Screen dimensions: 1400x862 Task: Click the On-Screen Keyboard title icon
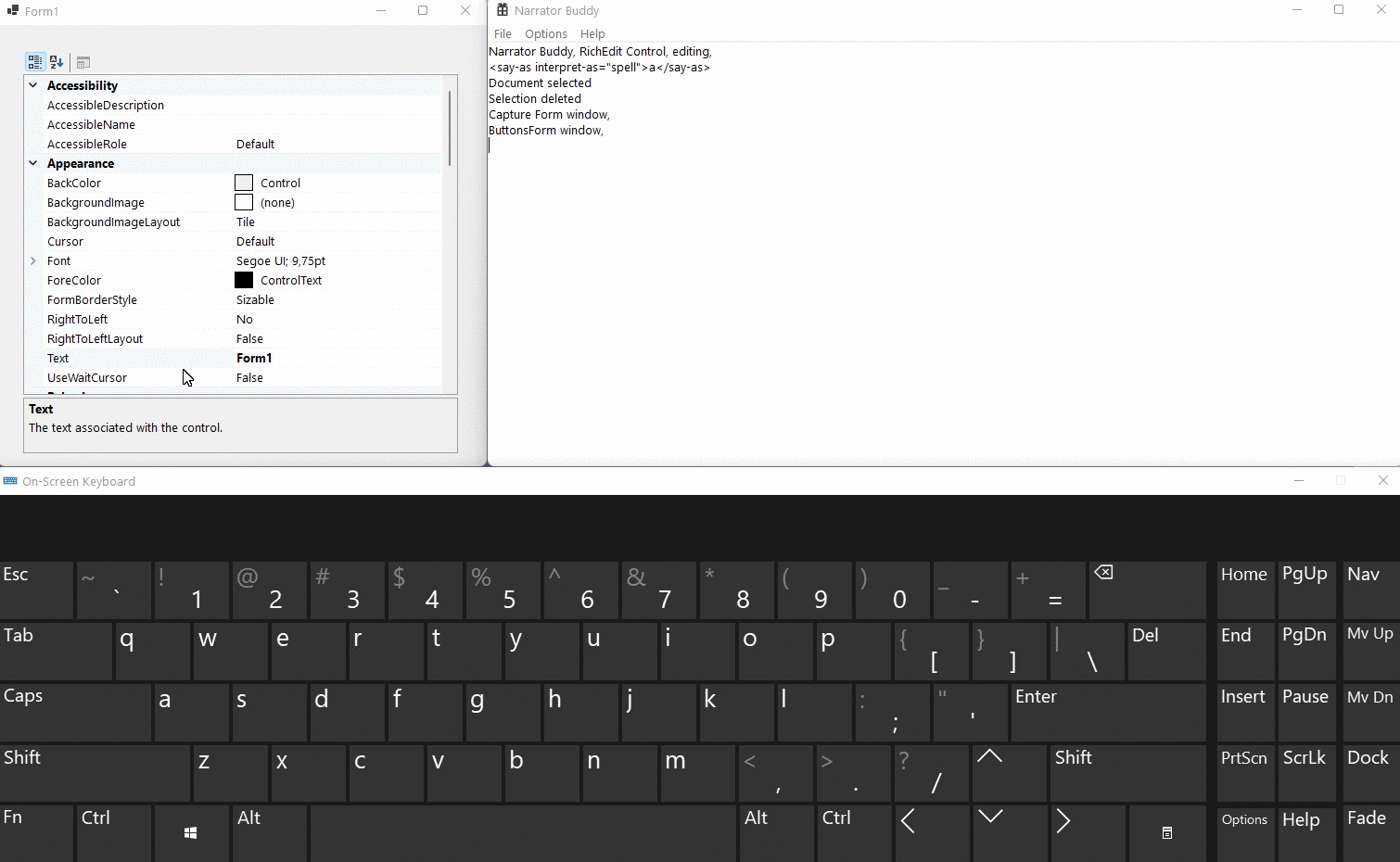coord(10,481)
